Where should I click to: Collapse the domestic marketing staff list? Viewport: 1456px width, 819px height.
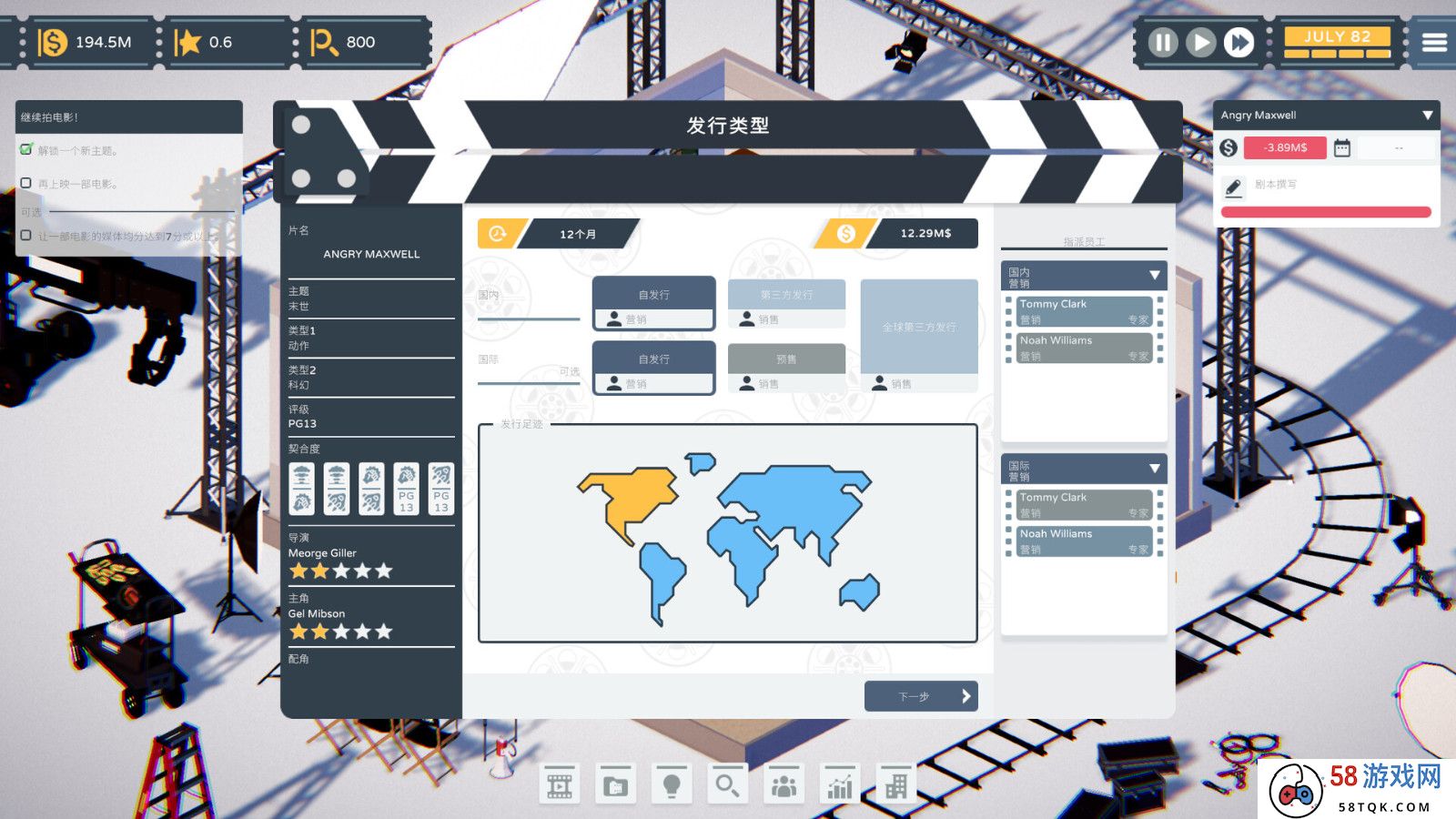point(1154,276)
